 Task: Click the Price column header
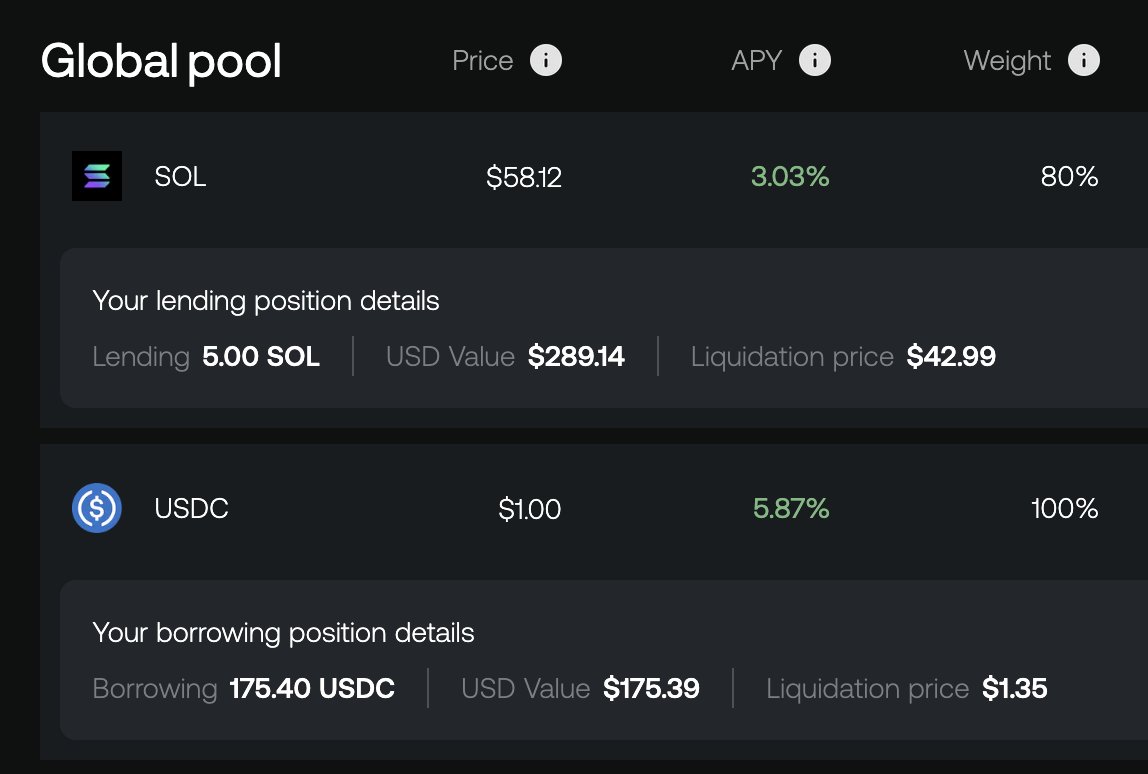coord(482,61)
